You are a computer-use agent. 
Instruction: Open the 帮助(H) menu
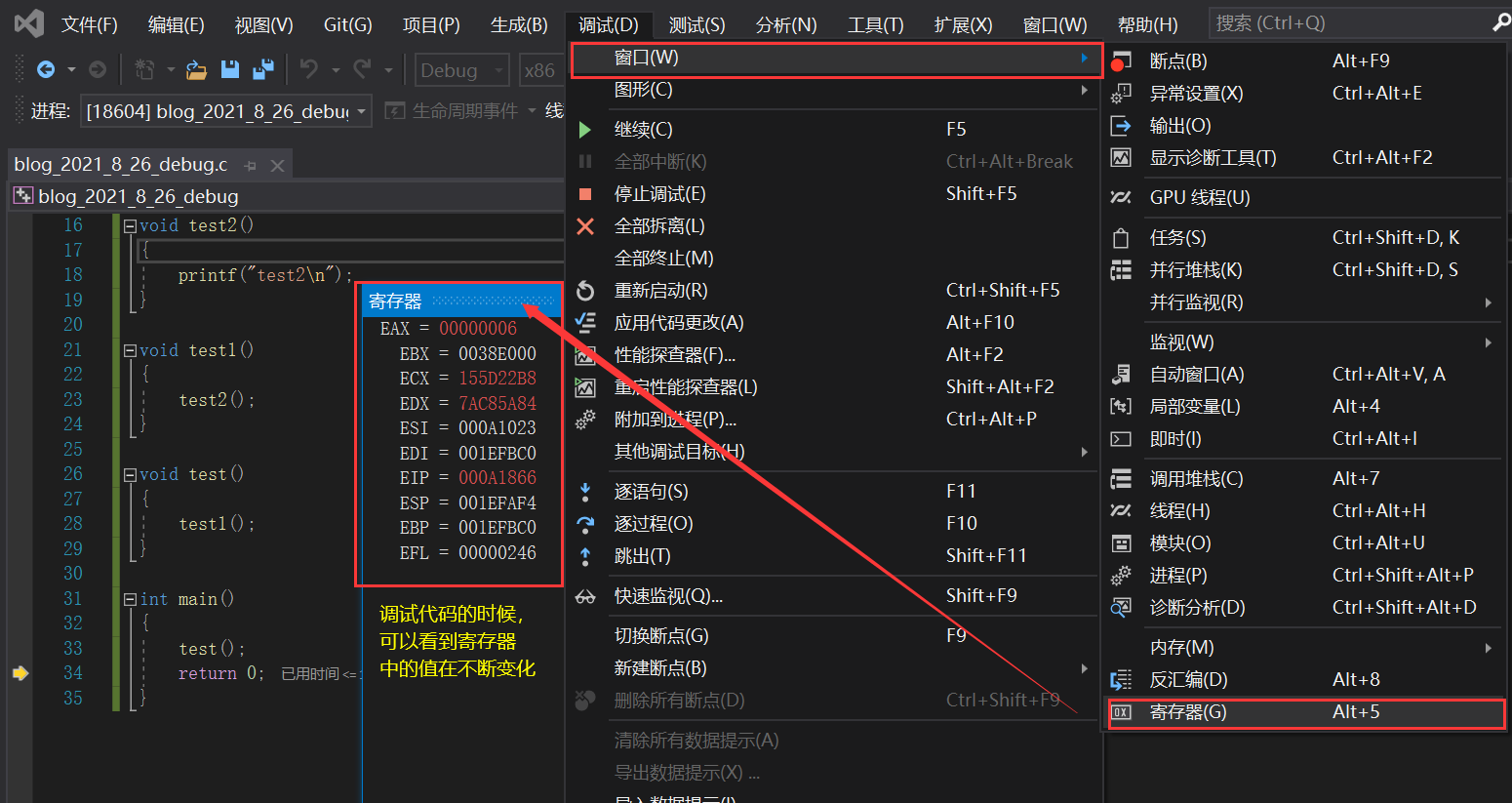tap(1148, 24)
